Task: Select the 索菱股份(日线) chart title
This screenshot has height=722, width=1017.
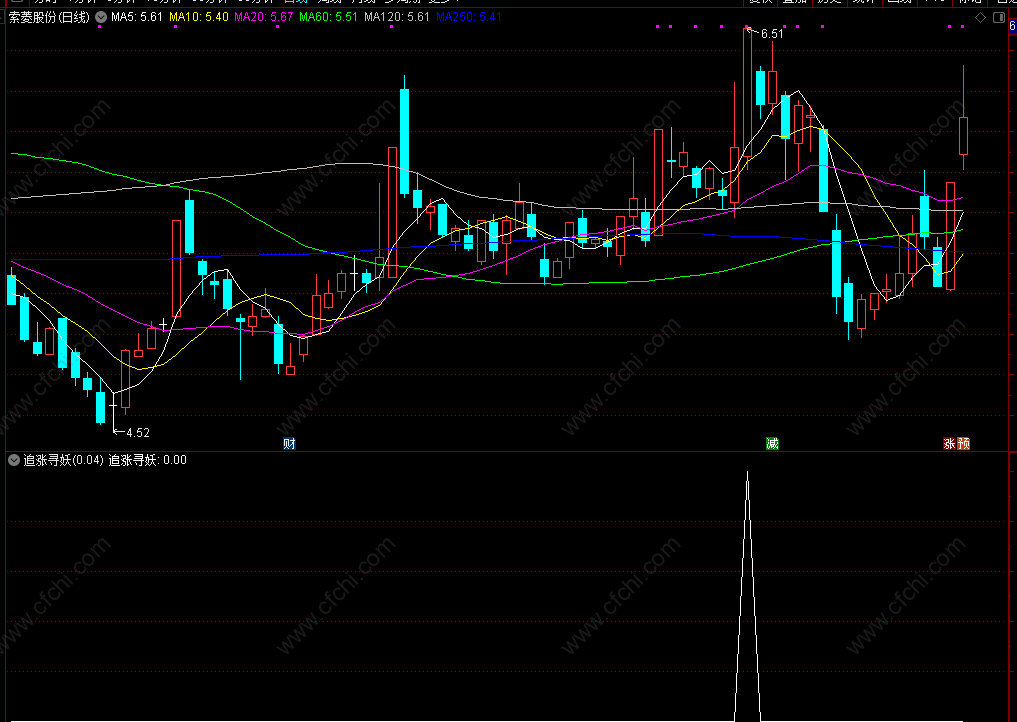Action: (x=49, y=18)
